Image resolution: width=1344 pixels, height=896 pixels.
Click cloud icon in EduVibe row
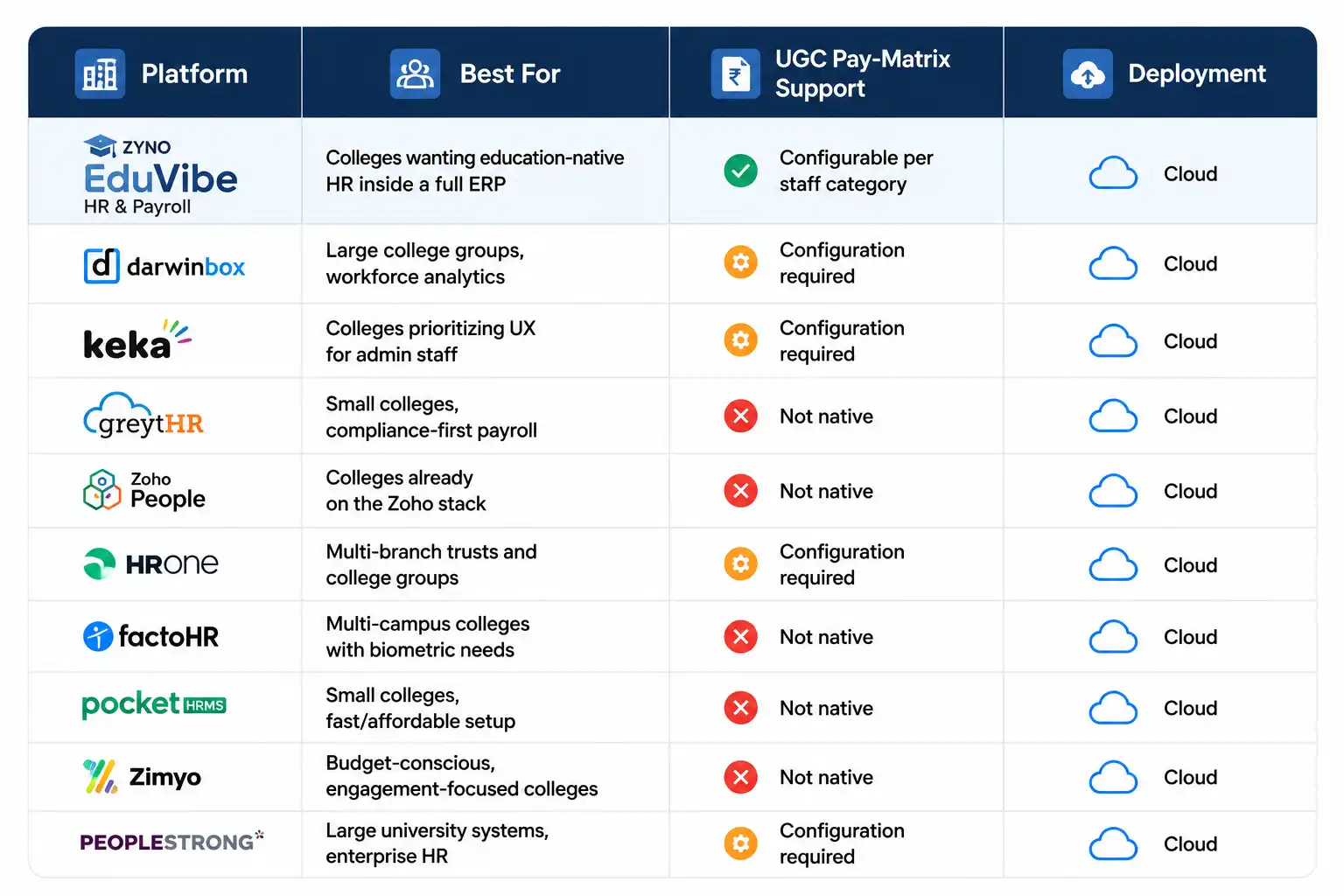pyautogui.click(x=1113, y=173)
